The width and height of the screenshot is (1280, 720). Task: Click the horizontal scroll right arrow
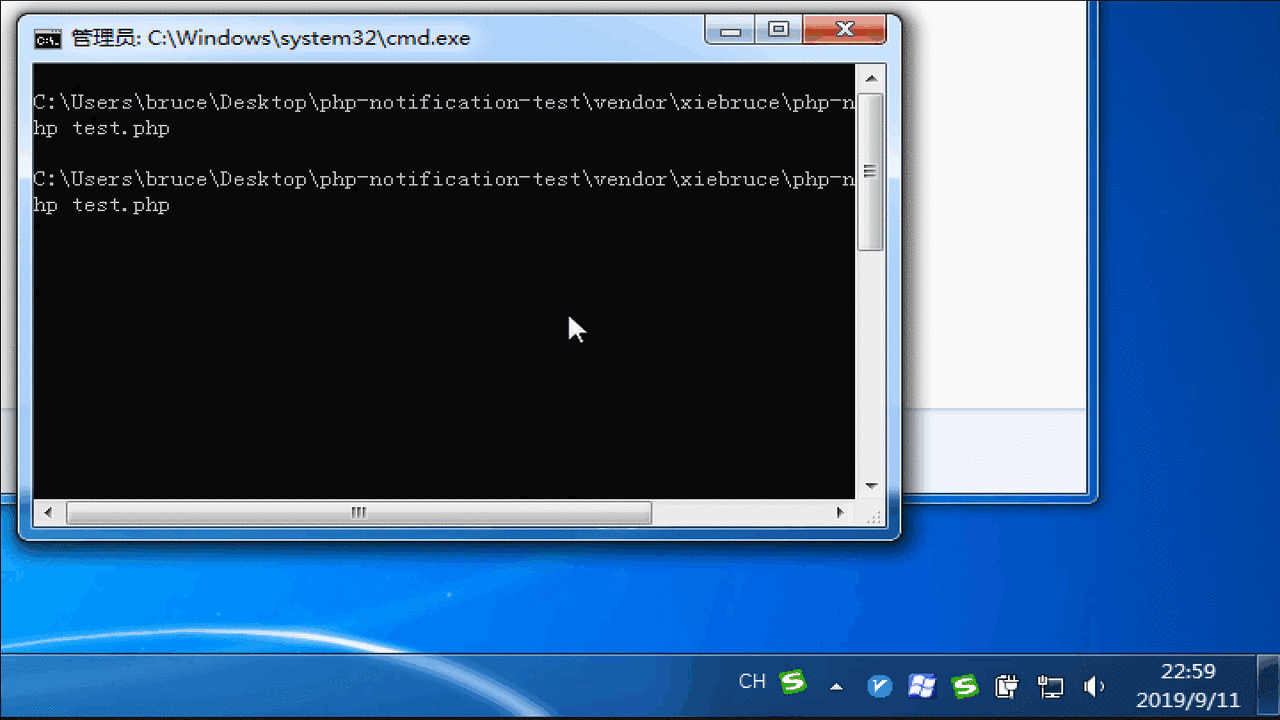[x=841, y=513]
